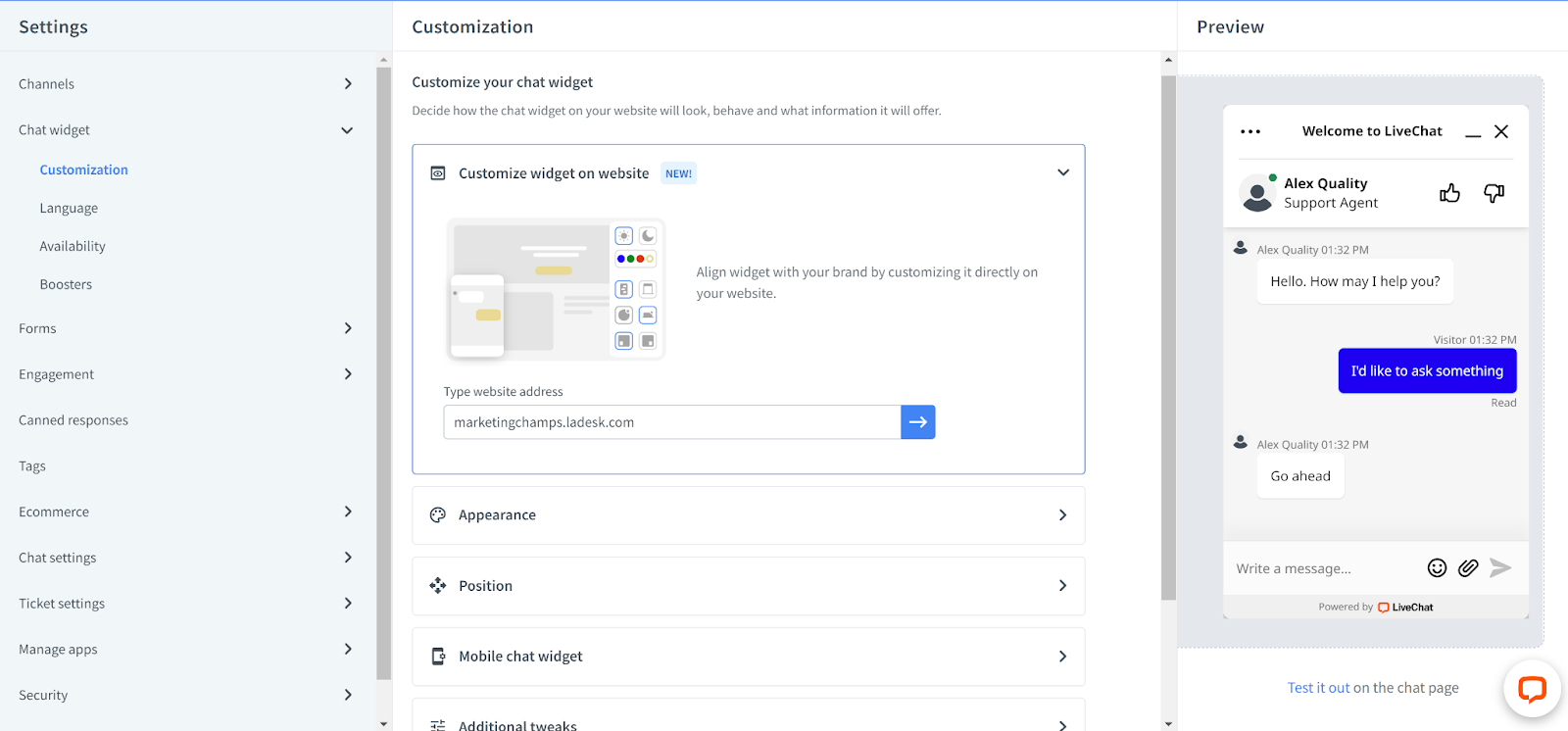Submit website address with blue arrow button
Viewport: 1568px width, 731px height.
(x=917, y=422)
